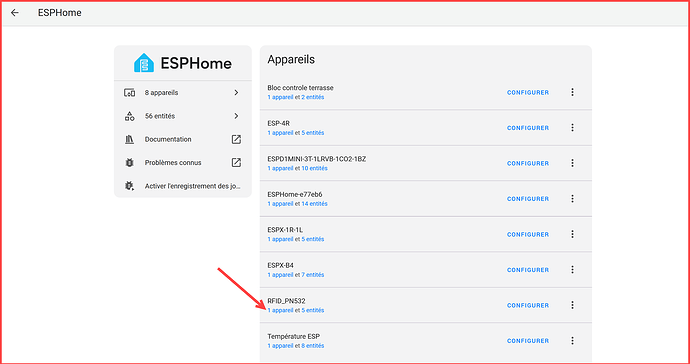Click CONFIGURER for RFID_PN532
This screenshot has width=690, height=364.
[x=528, y=305]
